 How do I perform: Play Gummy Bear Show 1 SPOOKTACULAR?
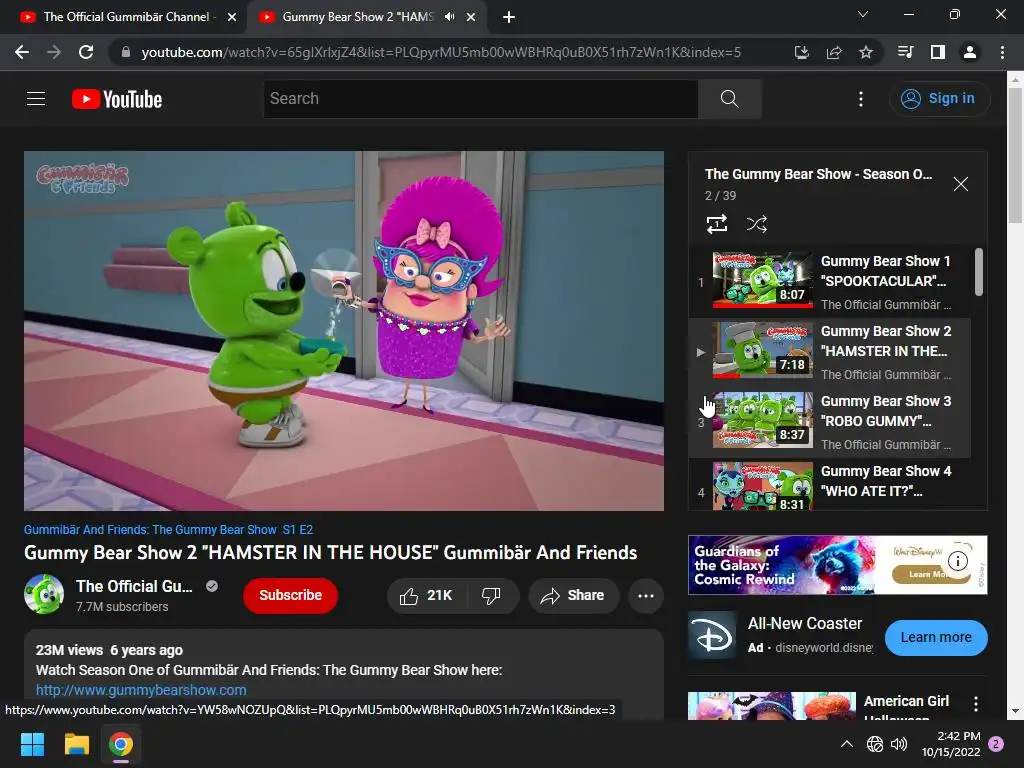point(829,282)
